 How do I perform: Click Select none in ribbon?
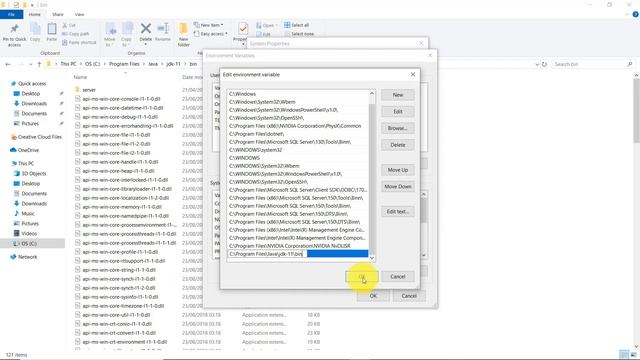point(299,34)
